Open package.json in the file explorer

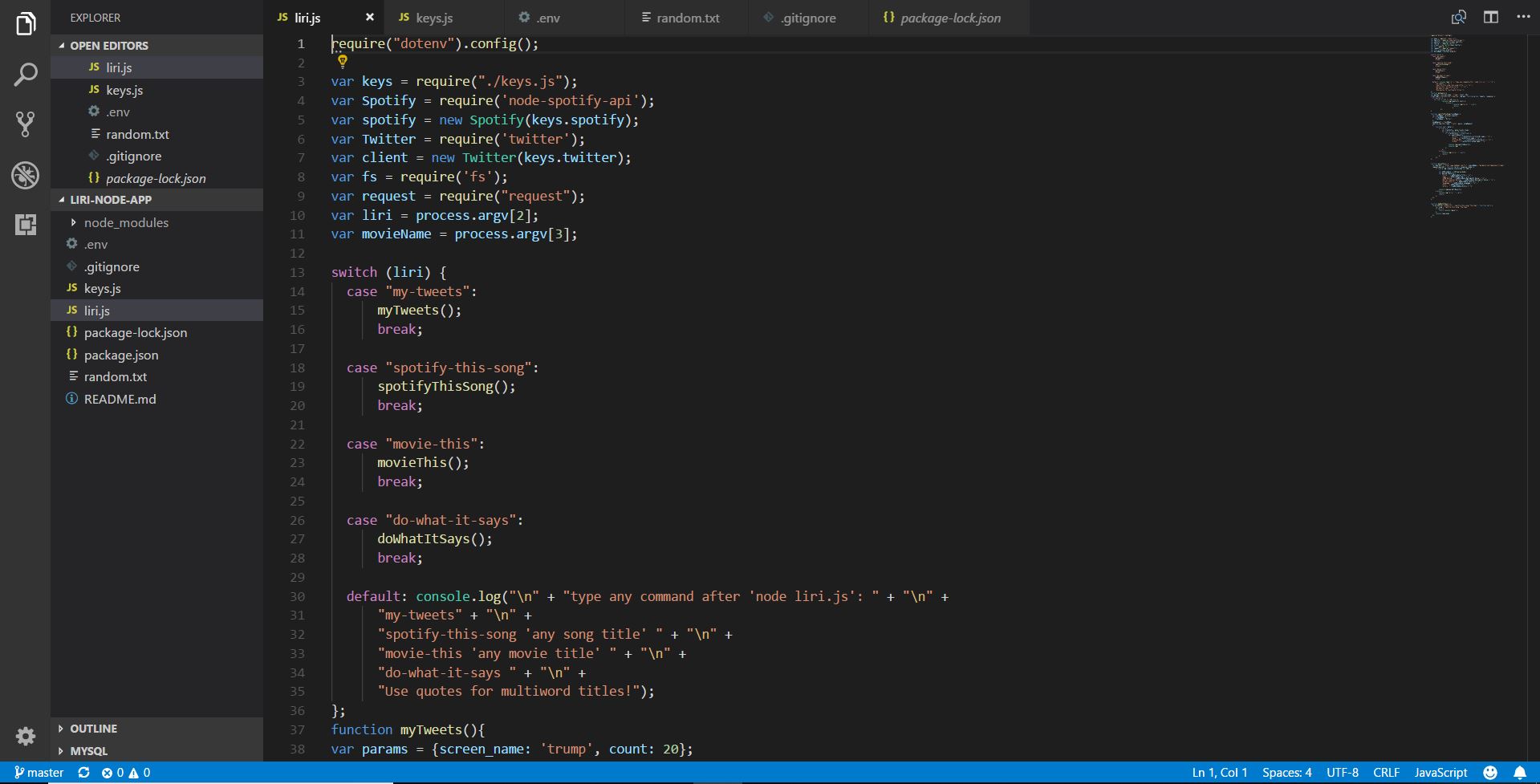coord(121,355)
